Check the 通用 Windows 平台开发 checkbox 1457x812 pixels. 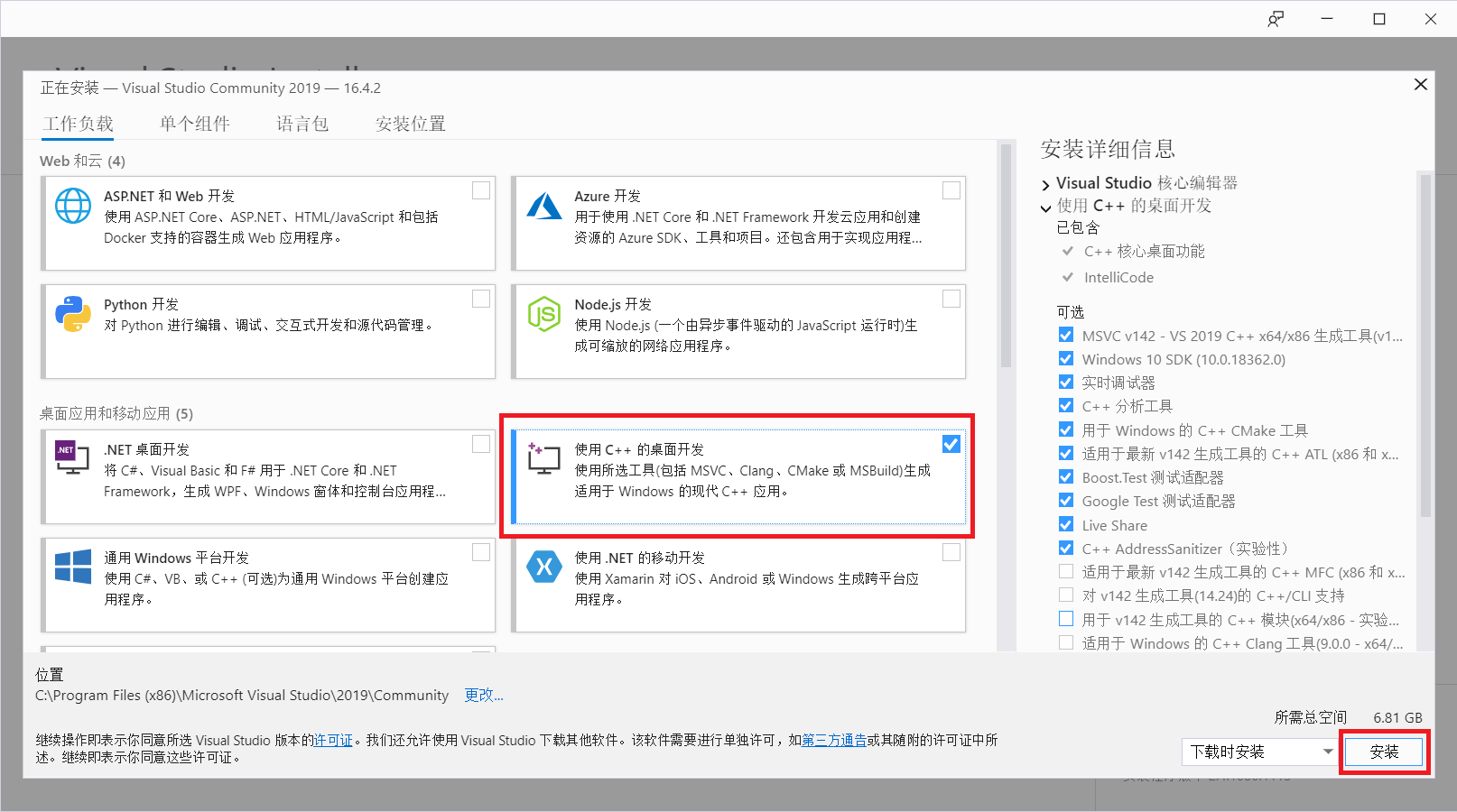[x=481, y=552]
